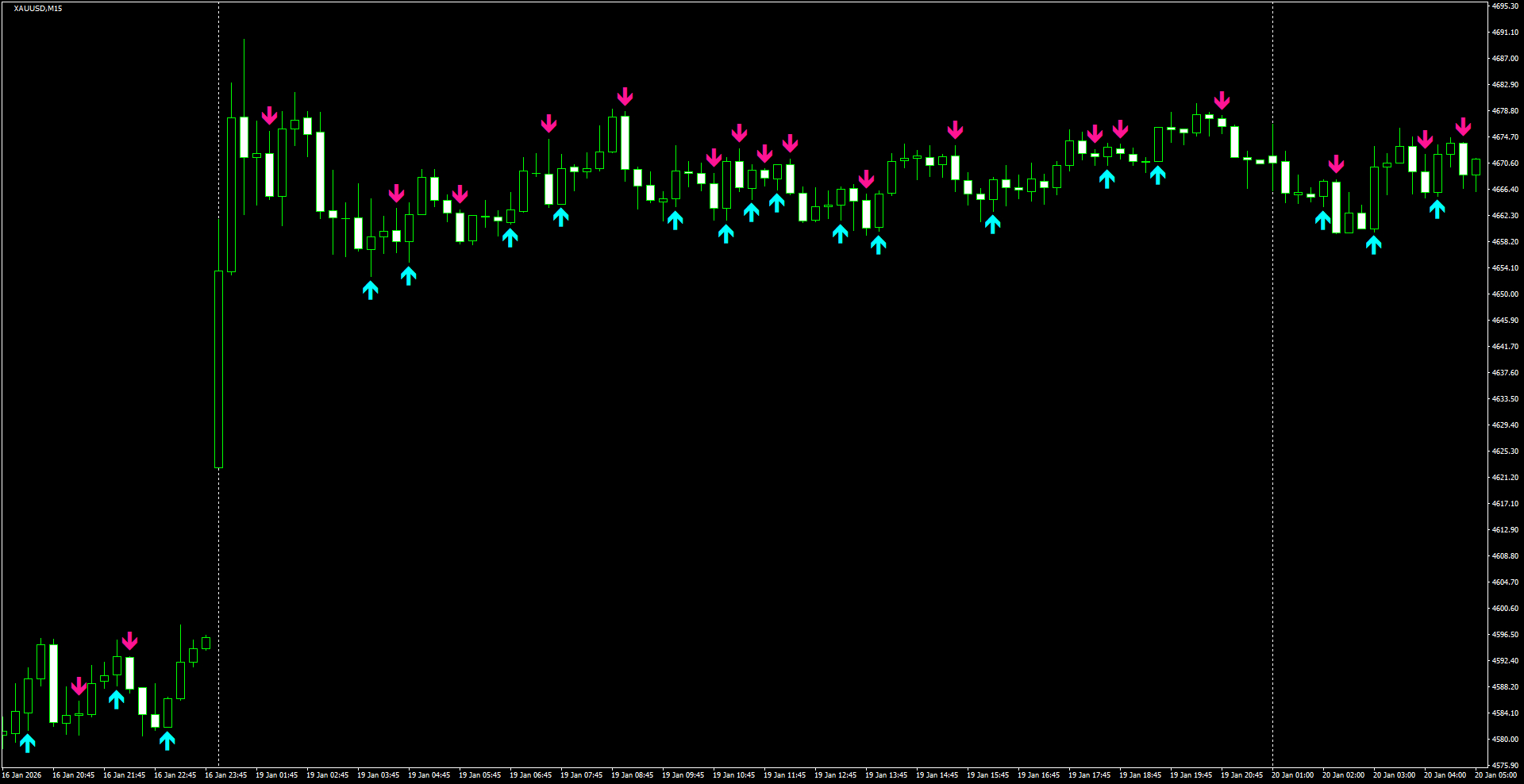Click the 16 Jan 2026 date label
Viewport: 1524px width, 784px height.
[21, 775]
